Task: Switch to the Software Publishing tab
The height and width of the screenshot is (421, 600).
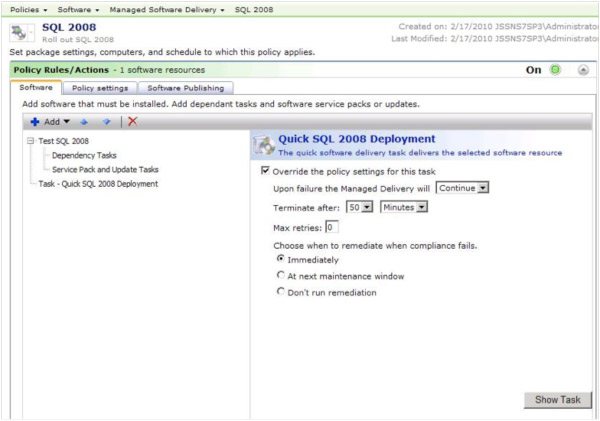Action: point(186,88)
